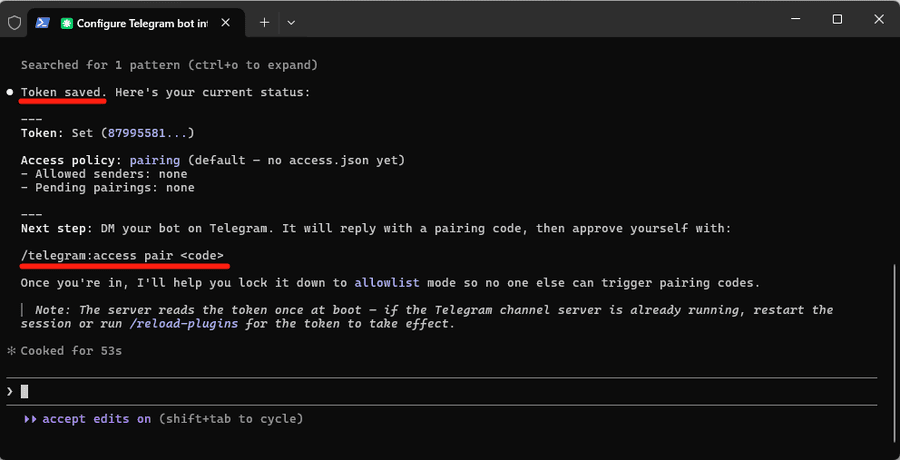Click the green tab icon

pyautogui.click(x=67, y=23)
